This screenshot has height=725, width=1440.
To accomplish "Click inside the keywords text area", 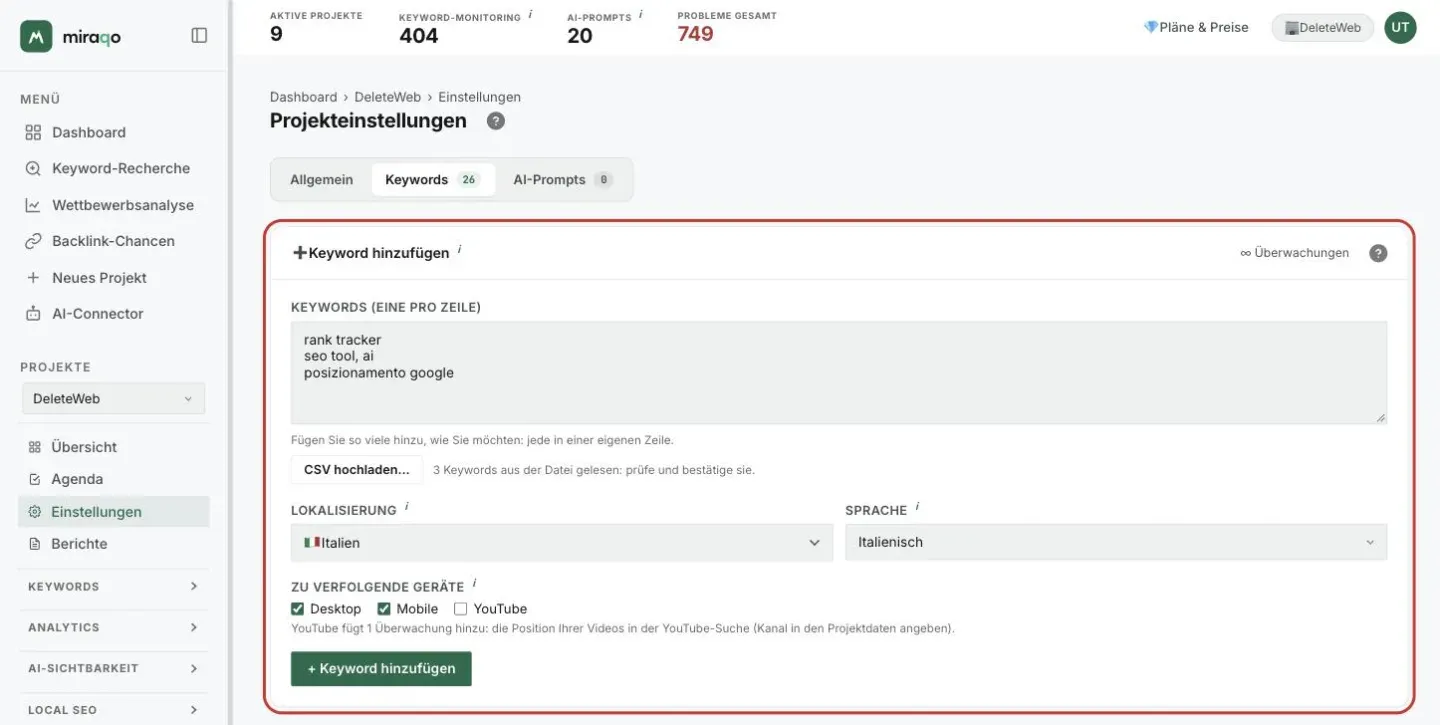I will coord(839,373).
